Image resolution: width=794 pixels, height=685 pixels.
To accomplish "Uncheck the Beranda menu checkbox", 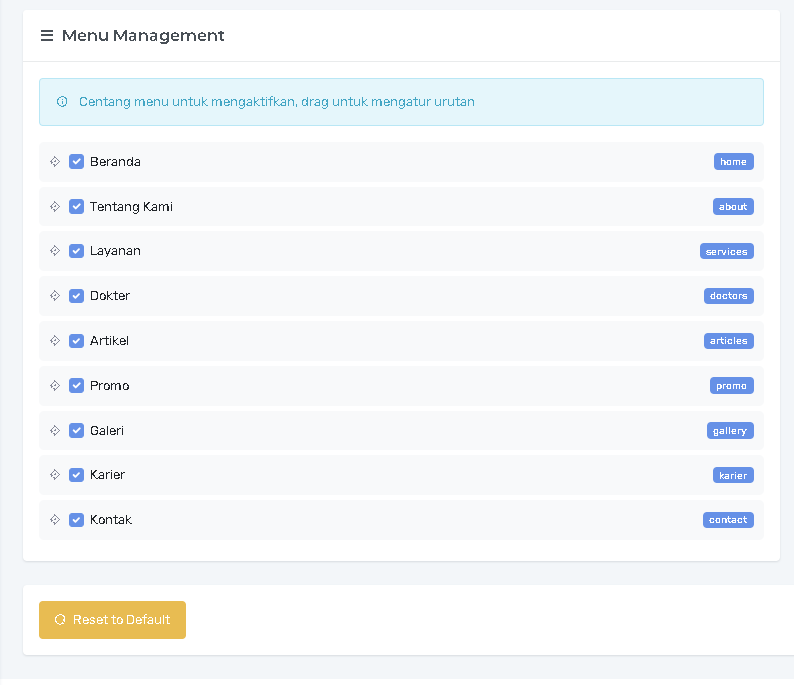I will (x=76, y=162).
